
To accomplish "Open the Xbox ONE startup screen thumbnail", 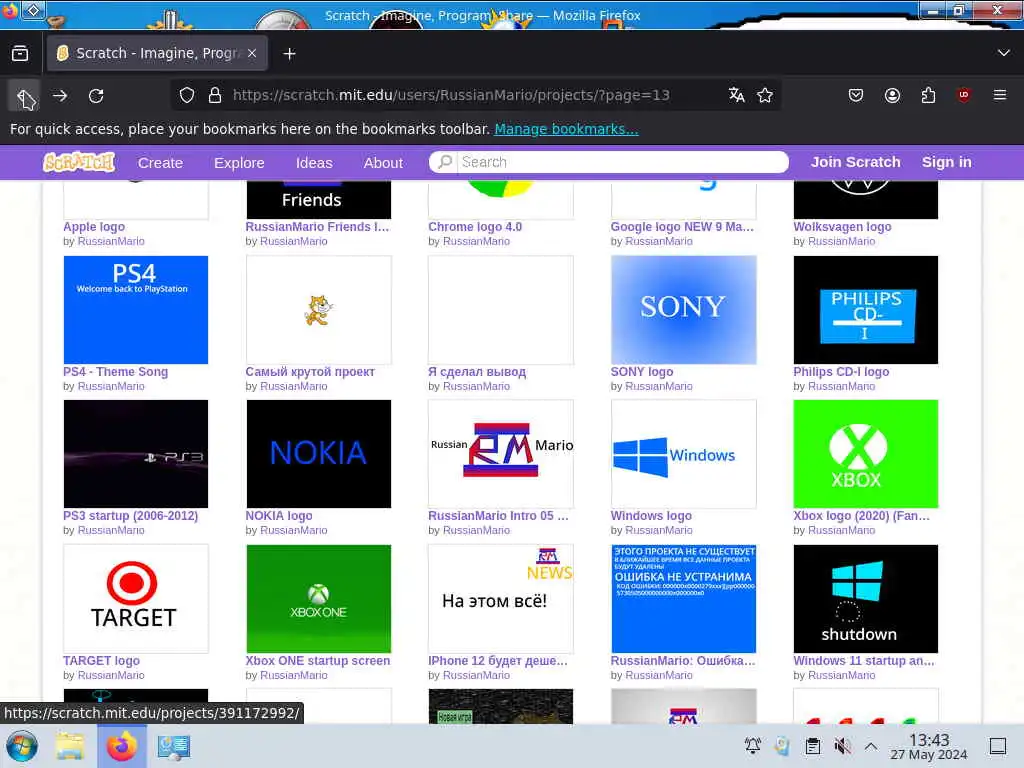I will pyautogui.click(x=319, y=599).
